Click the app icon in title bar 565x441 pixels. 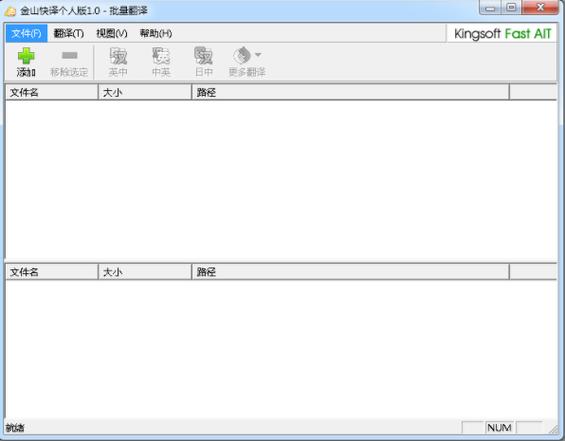click(10, 11)
